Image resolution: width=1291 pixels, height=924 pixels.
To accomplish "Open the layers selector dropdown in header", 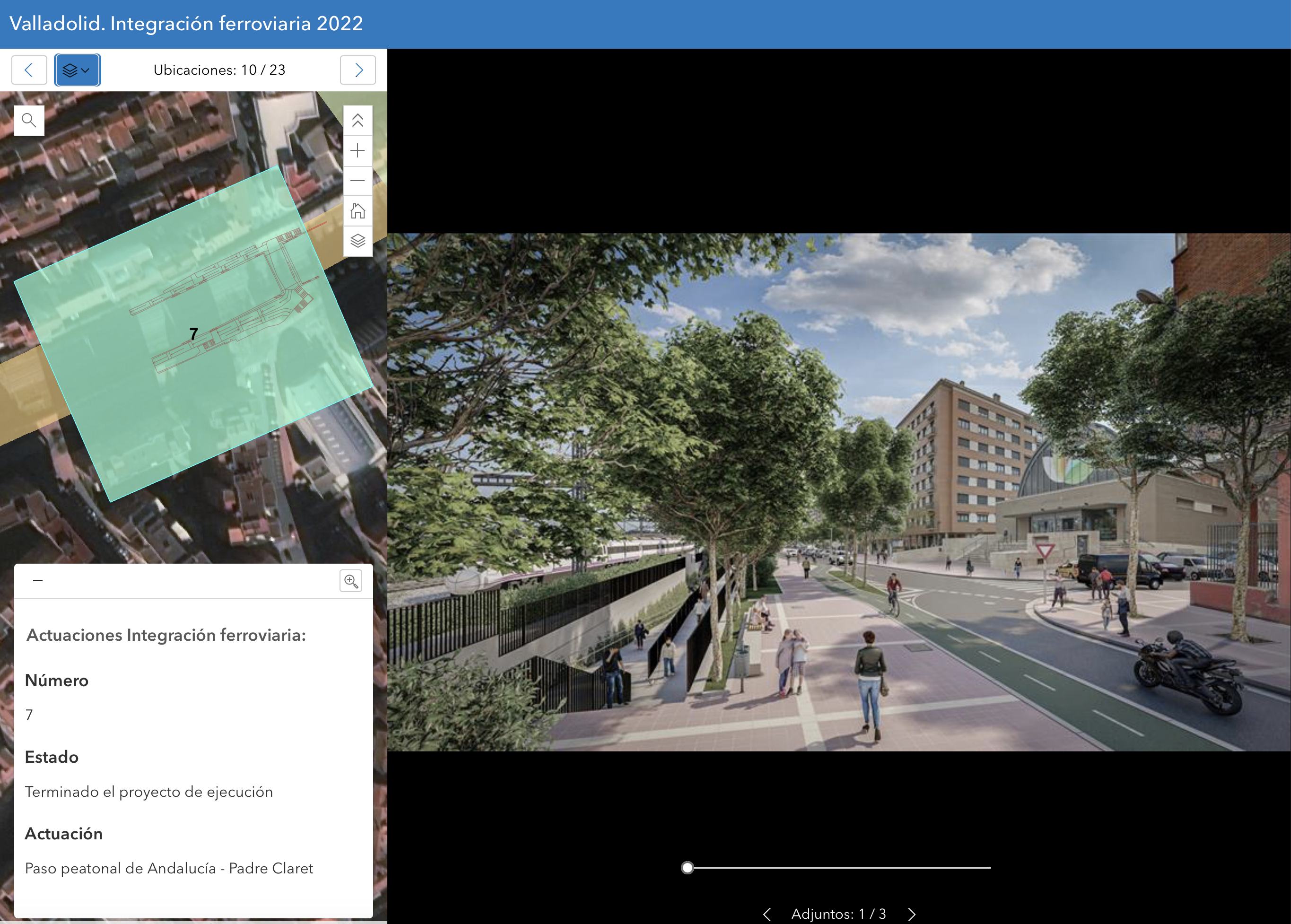I will pos(78,70).
